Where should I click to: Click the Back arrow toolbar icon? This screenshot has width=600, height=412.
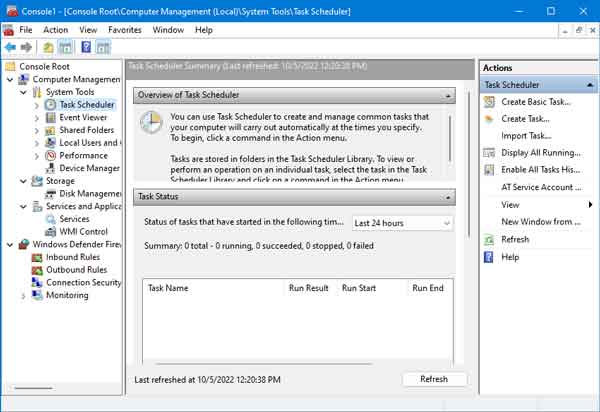[10, 47]
